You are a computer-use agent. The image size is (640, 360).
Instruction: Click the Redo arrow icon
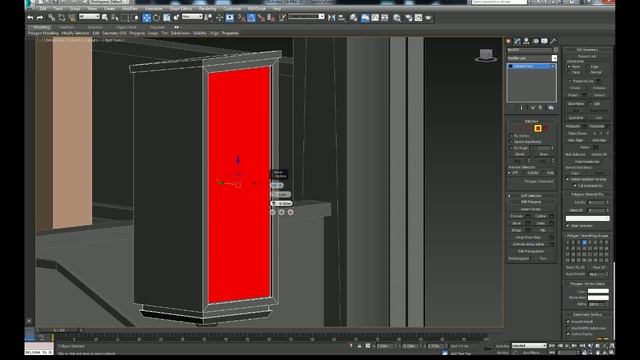click(x=40, y=18)
